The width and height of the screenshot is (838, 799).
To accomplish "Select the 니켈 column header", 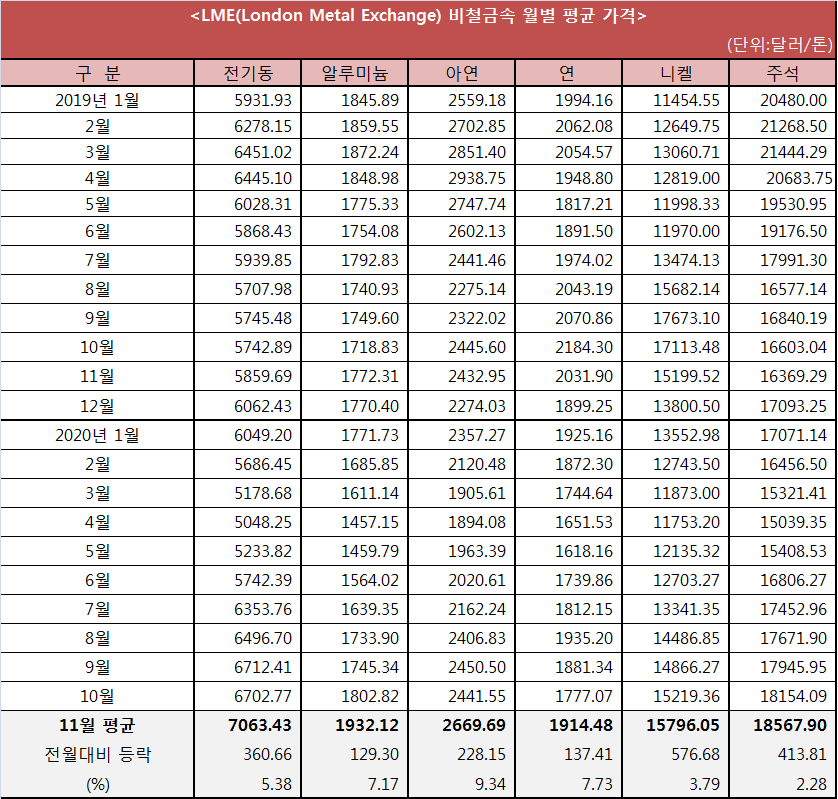I will pos(676,73).
